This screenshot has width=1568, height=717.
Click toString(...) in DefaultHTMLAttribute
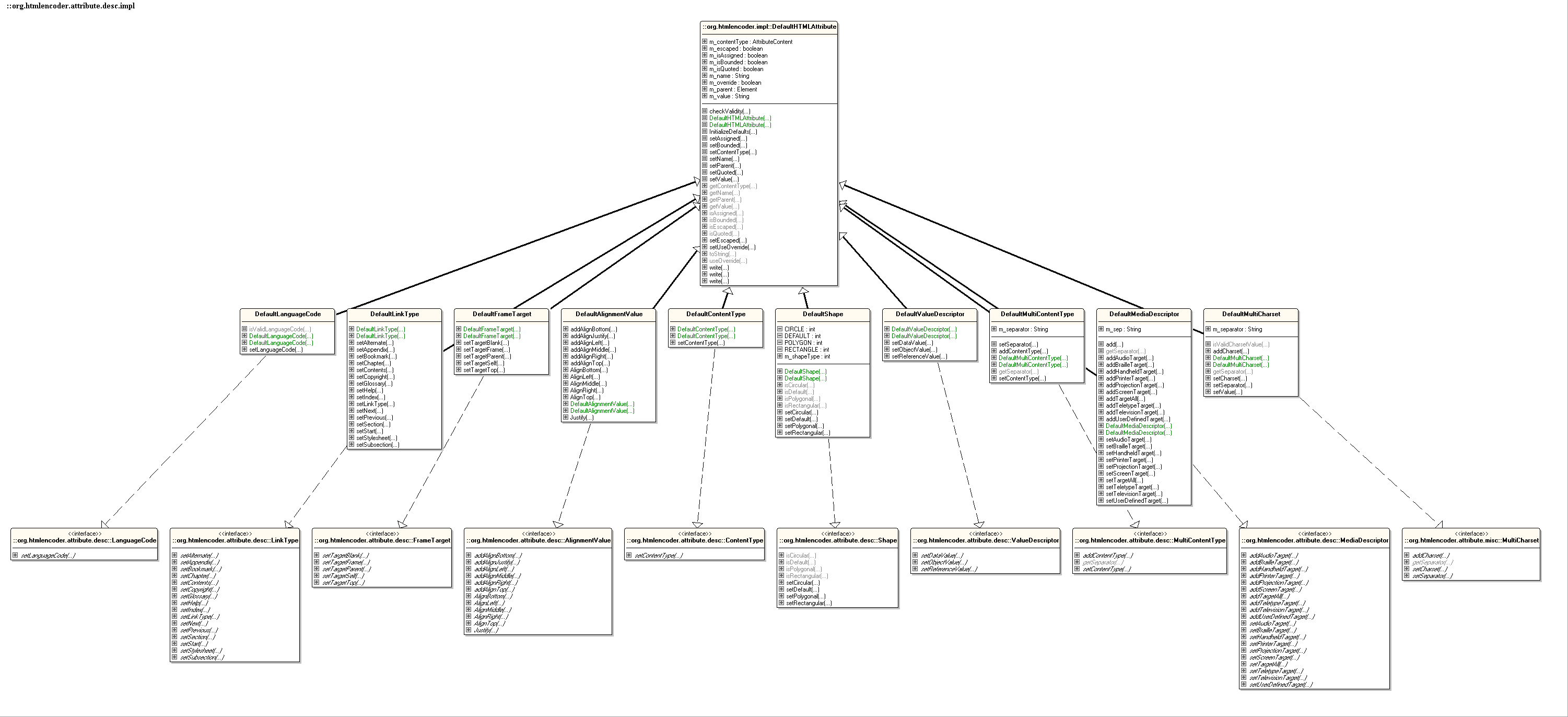pyautogui.click(x=722, y=254)
